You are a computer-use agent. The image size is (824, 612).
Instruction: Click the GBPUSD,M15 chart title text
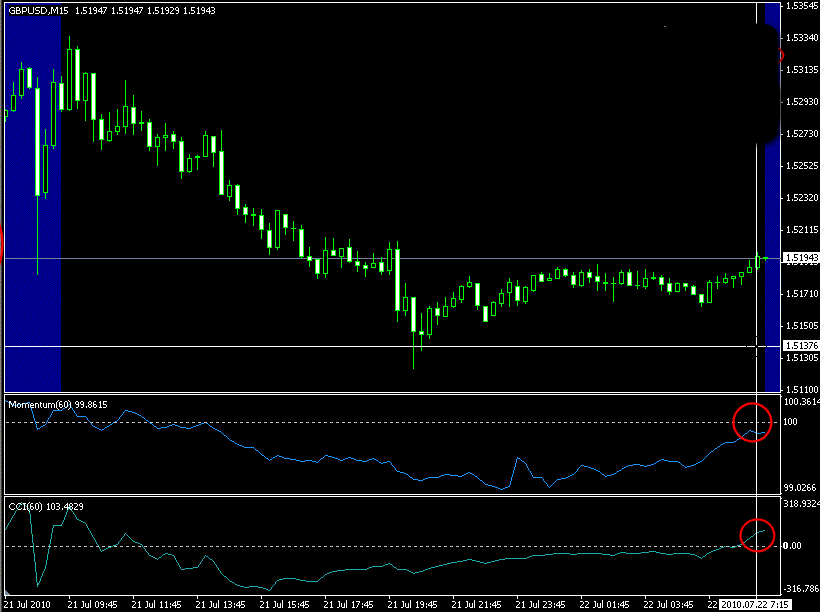point(38,11)
